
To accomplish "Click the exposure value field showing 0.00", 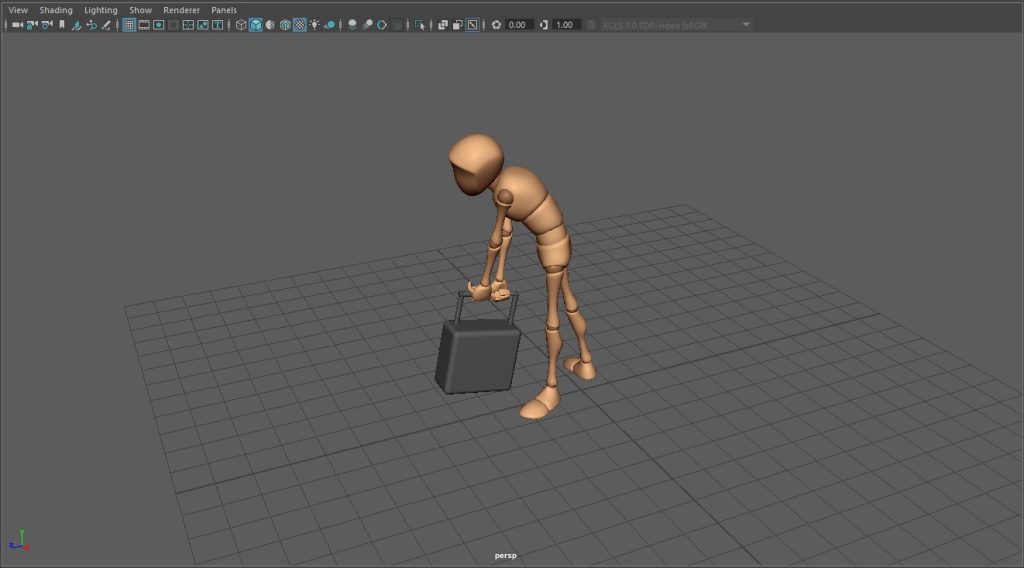I will (519, 25).
